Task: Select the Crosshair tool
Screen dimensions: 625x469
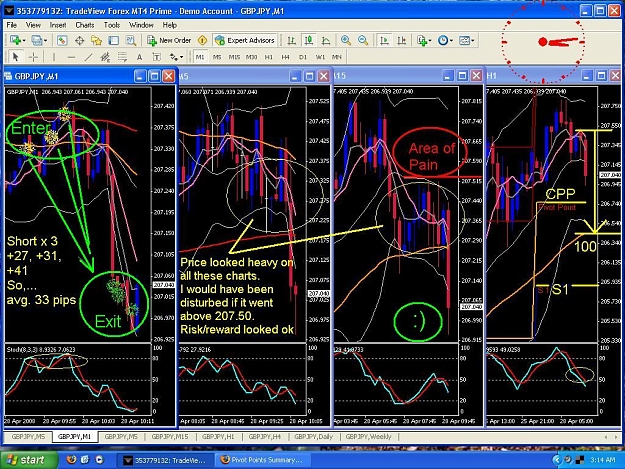Action: click(33, 57)
